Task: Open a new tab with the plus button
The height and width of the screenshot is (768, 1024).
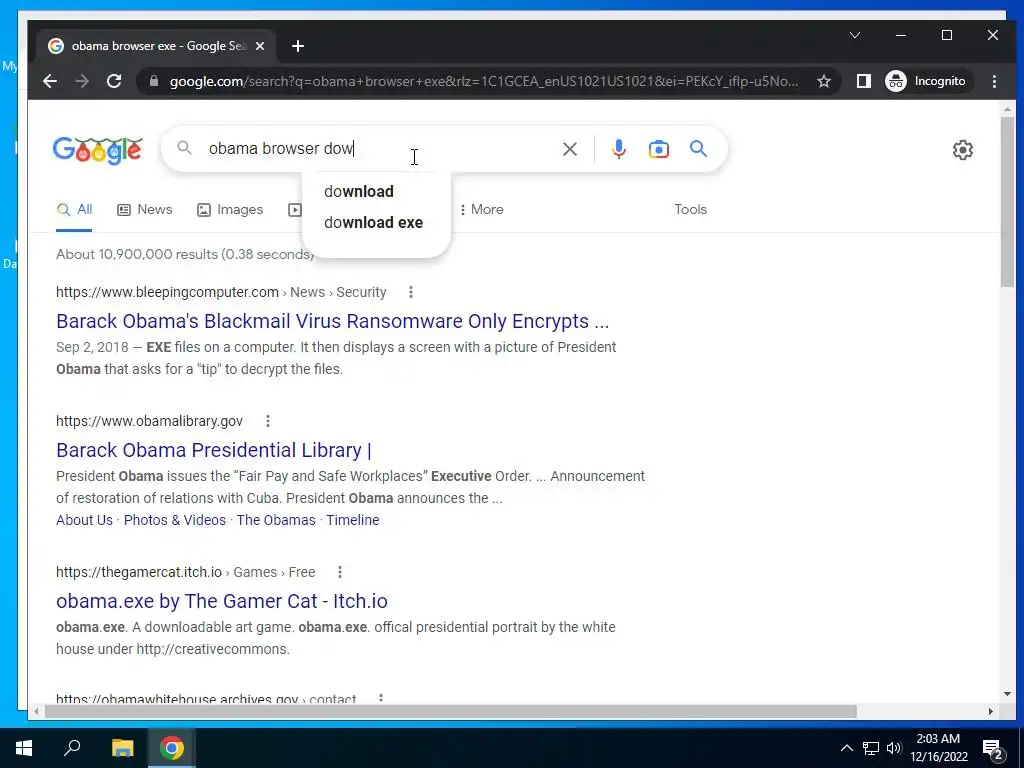Action: (x=298, y=46)
